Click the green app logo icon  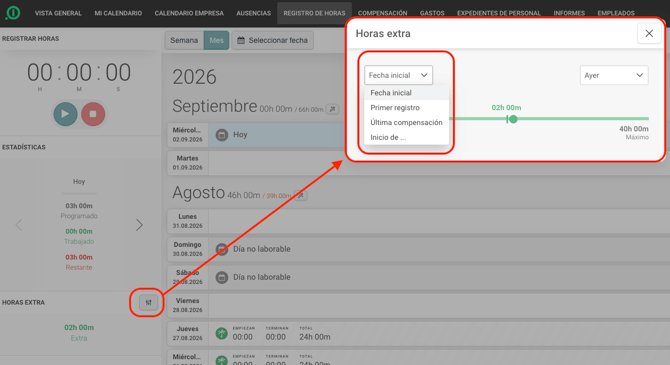pos(13,13)
